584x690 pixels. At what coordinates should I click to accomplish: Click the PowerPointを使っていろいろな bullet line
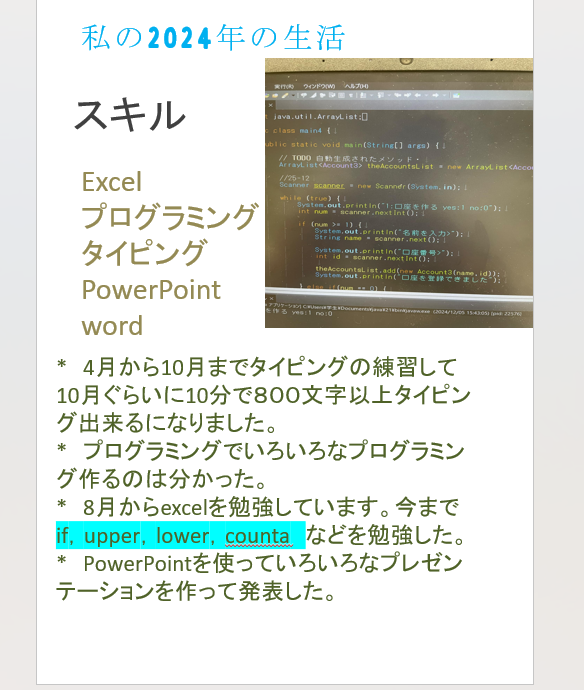coord(260,564)
